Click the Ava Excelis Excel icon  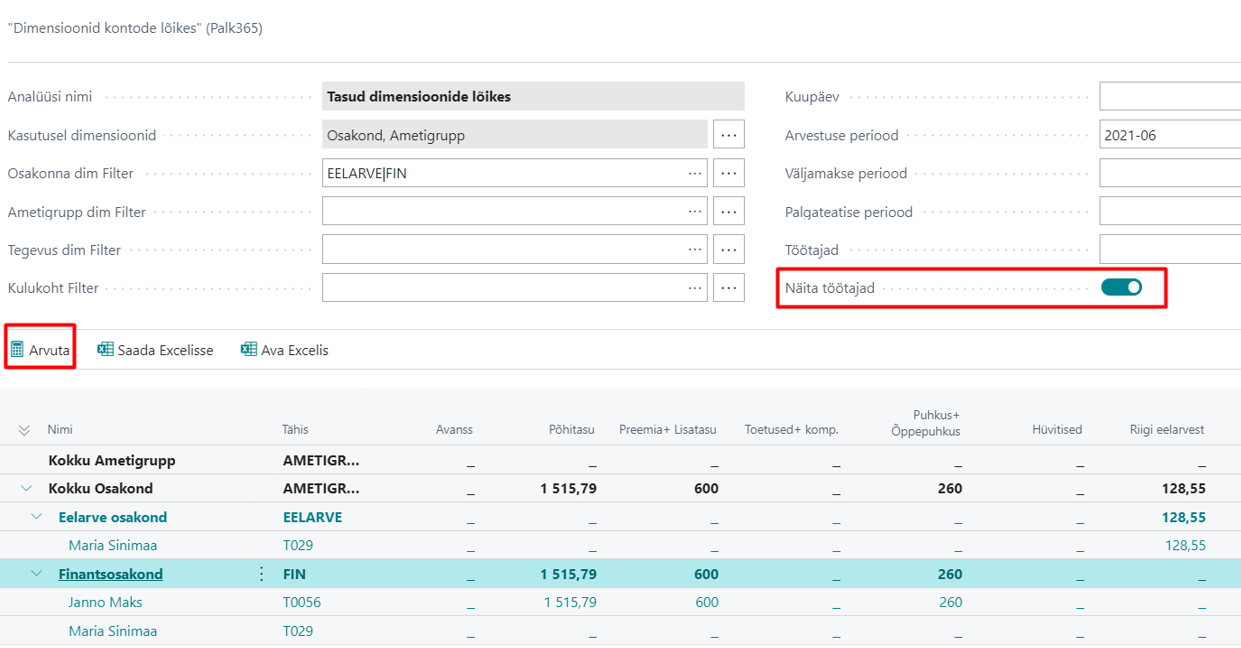(249, 350)
